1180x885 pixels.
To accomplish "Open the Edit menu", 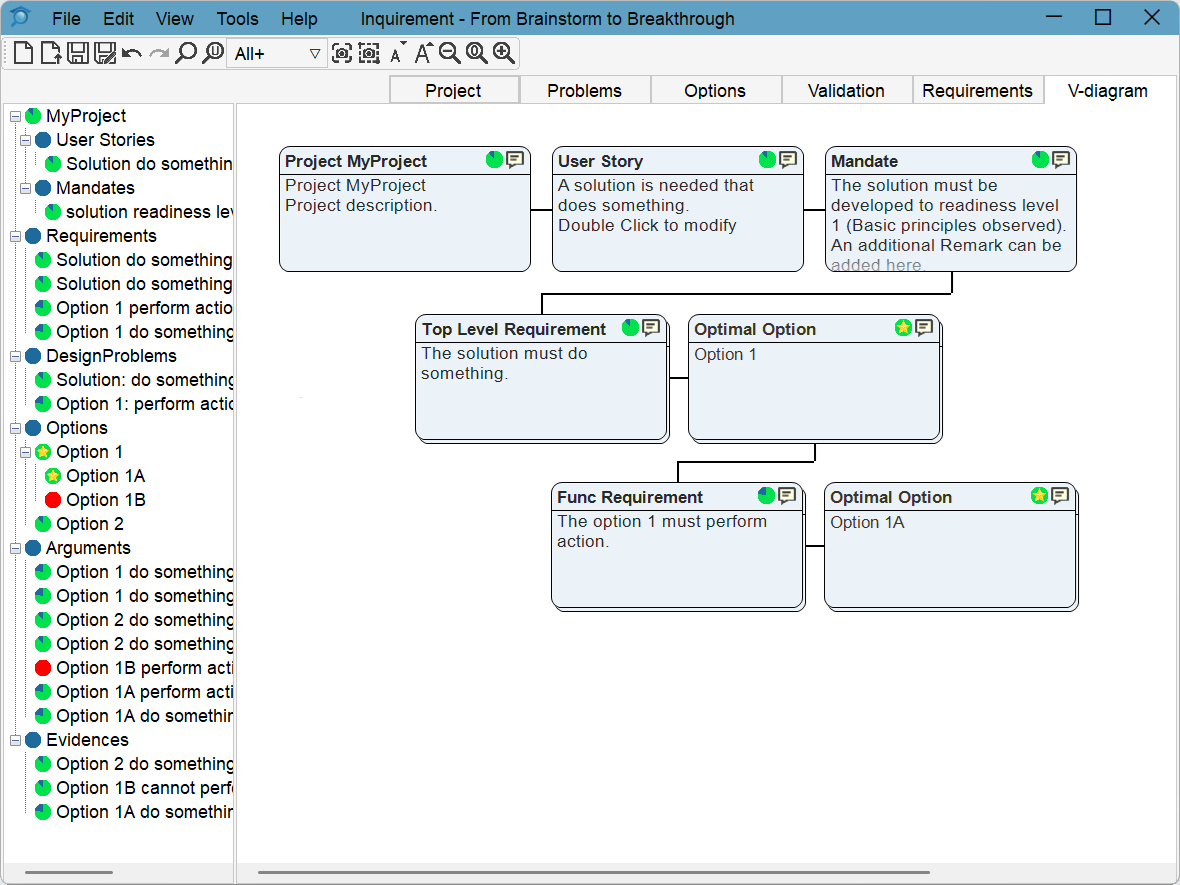I will [x=119, y=19].
